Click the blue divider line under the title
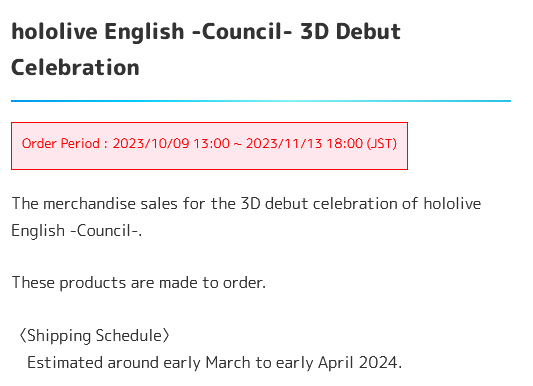The width and height of the screenshot is (533, 386). [x=261, y=101]
